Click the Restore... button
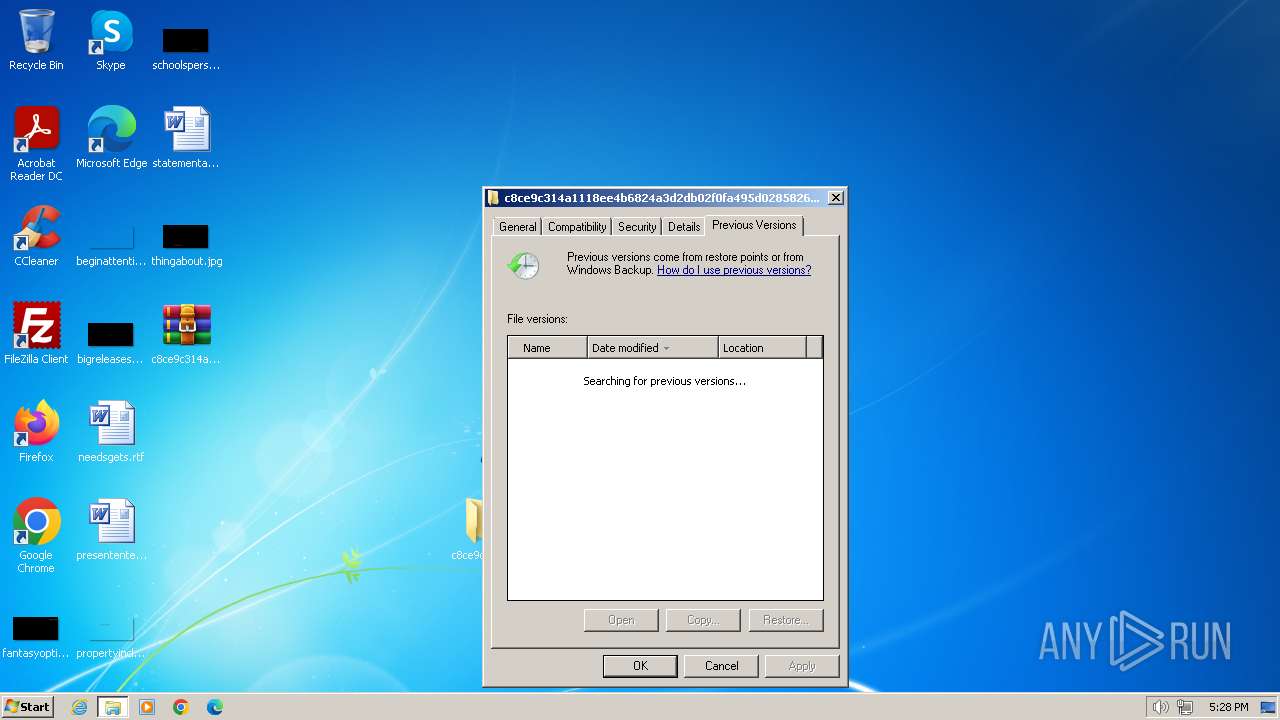 click(786, 620)
